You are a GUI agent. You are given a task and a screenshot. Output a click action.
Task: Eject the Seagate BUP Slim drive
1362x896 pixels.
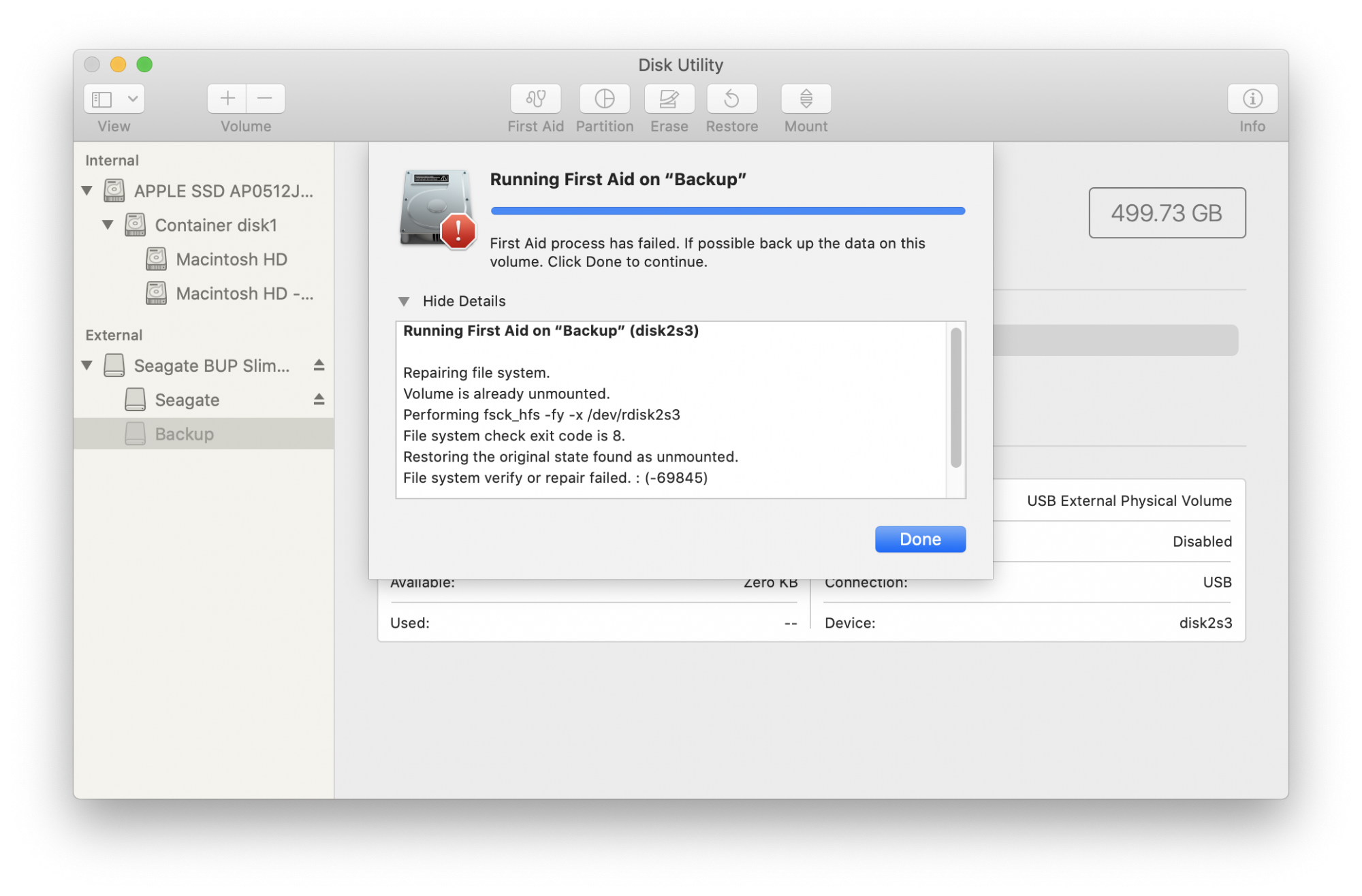point(319,366)
